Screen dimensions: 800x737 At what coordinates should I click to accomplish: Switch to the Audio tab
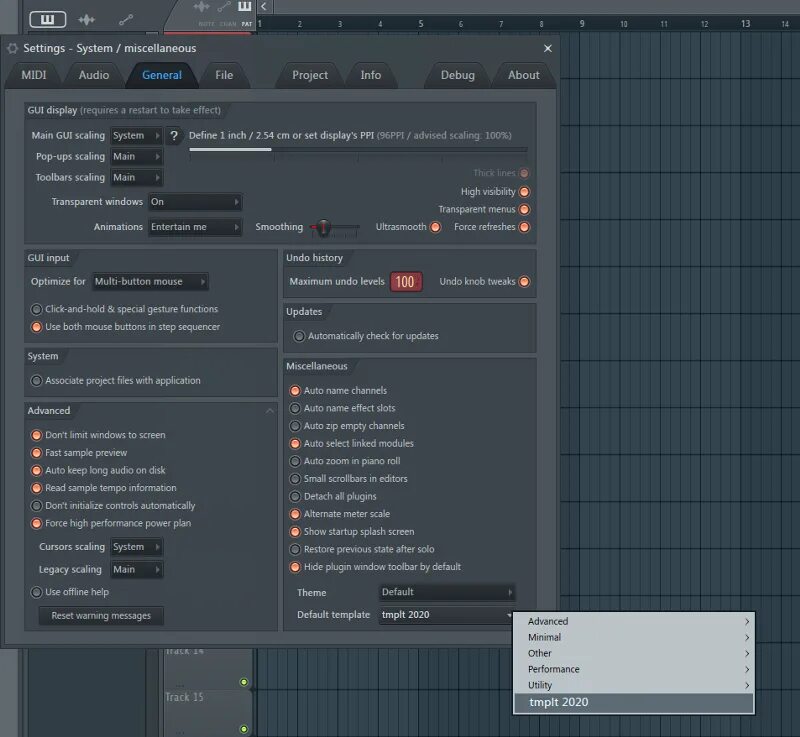(x=94, y=75)
